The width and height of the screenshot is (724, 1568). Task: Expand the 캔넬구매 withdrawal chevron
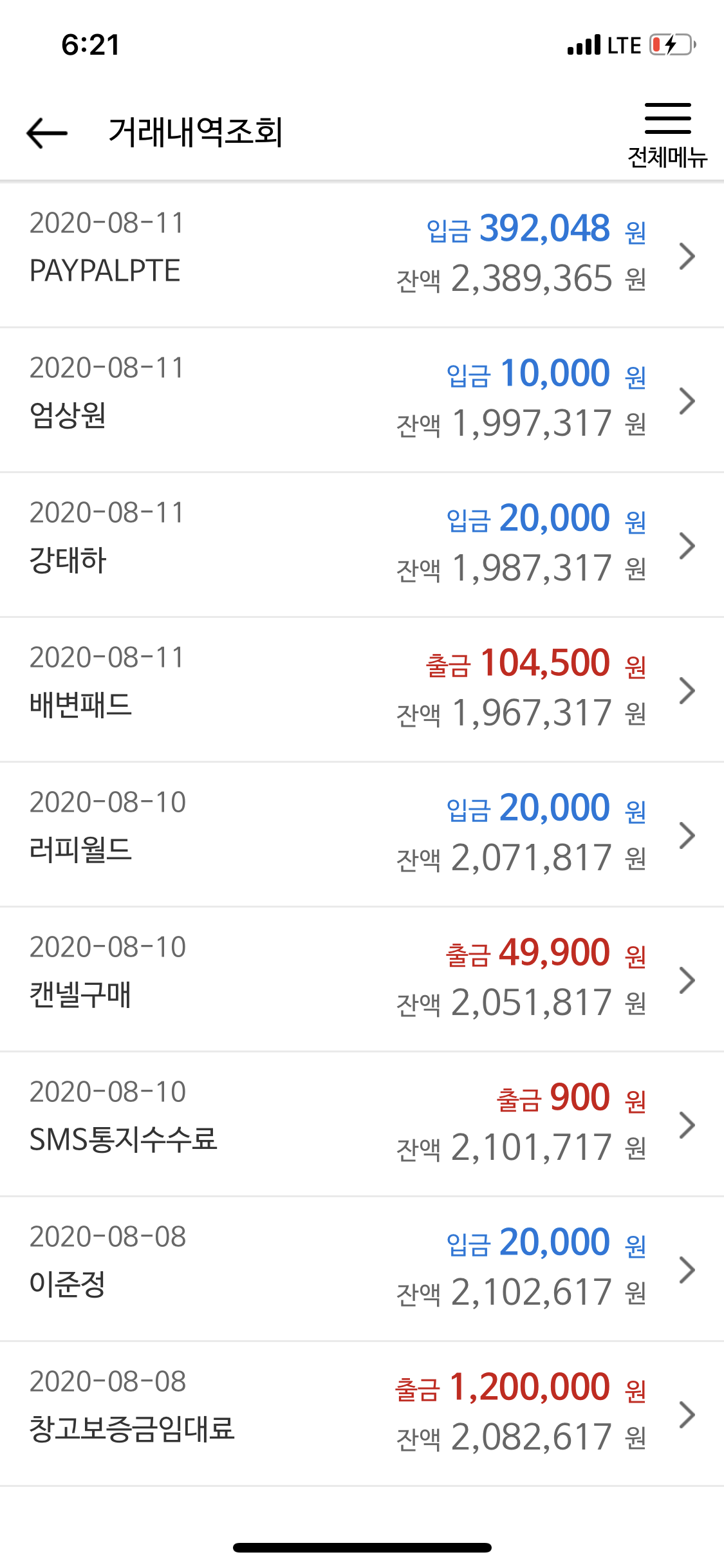click(x=687, y=980)
